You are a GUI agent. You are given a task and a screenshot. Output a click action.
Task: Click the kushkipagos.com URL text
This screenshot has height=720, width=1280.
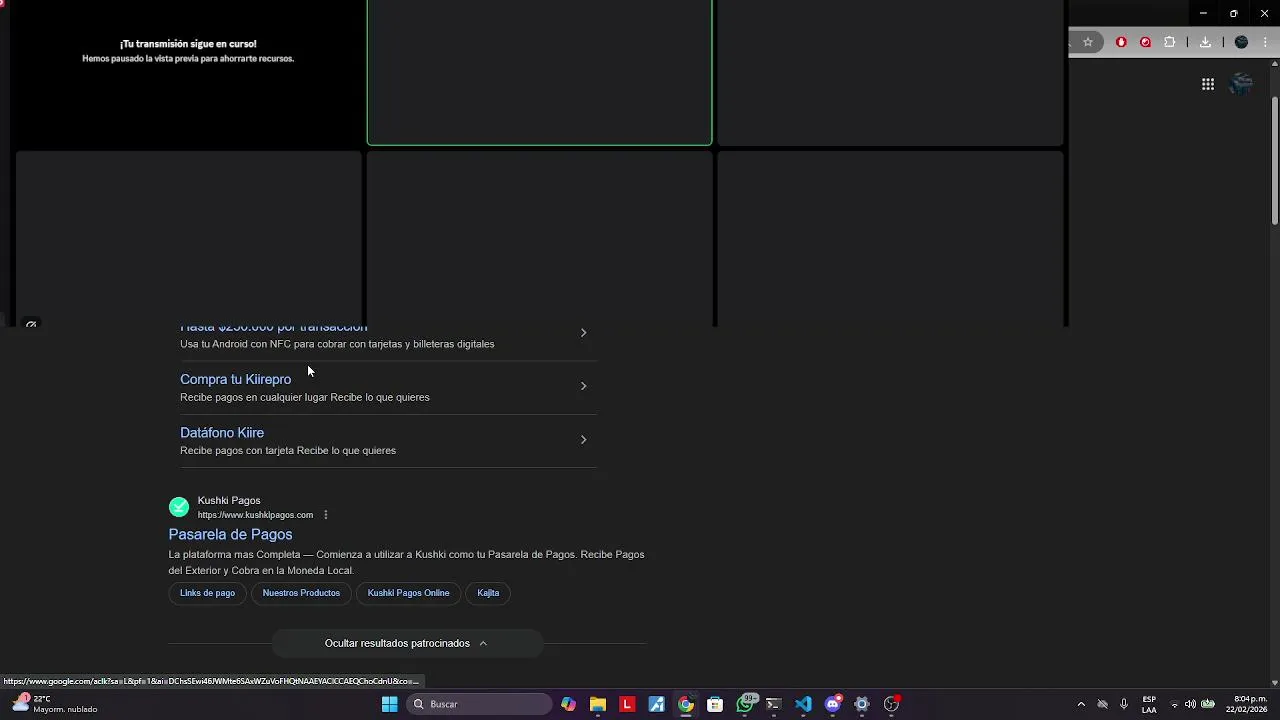tap(255, 515)
